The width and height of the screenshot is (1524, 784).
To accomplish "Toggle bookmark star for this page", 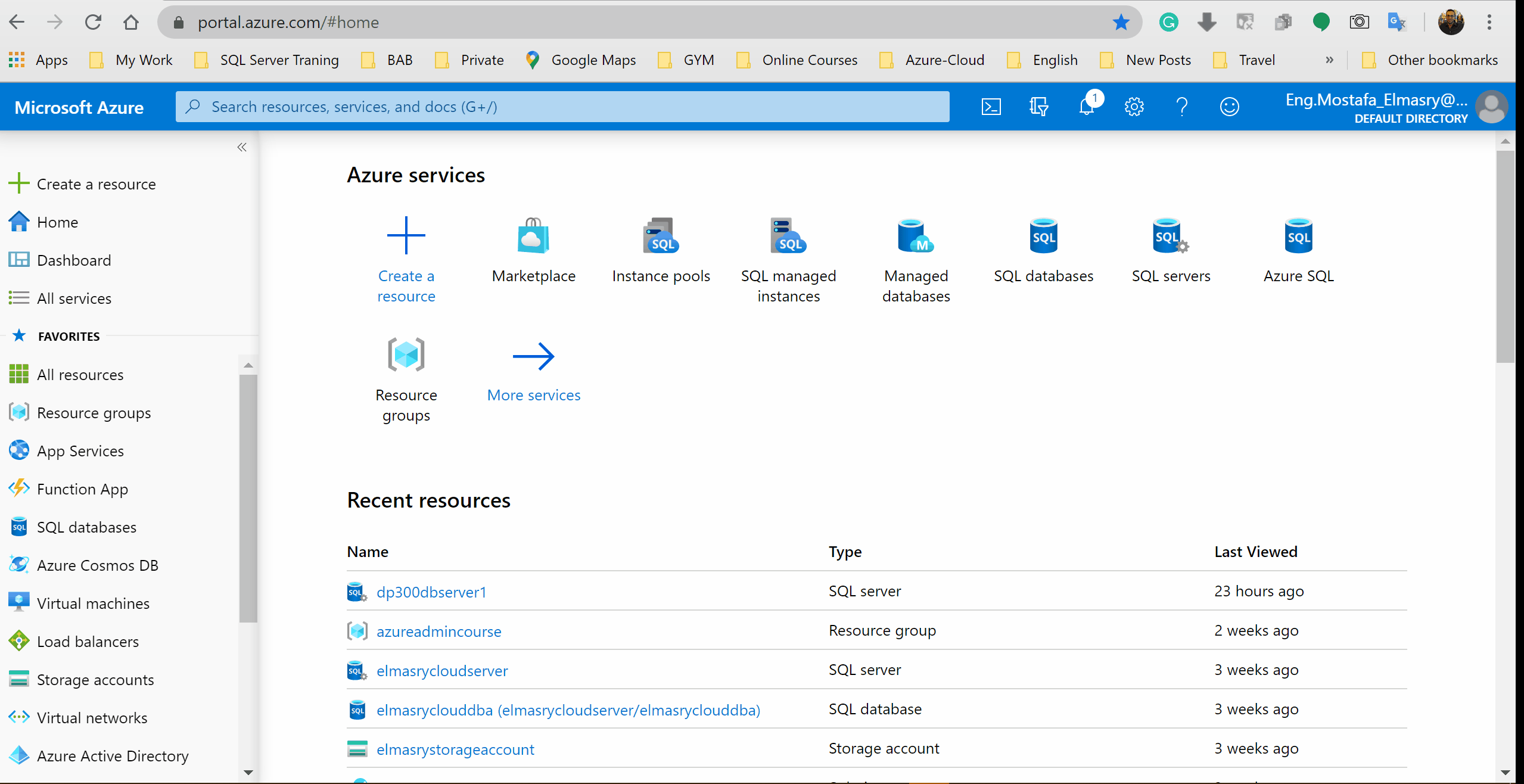I will [1121, 23].
